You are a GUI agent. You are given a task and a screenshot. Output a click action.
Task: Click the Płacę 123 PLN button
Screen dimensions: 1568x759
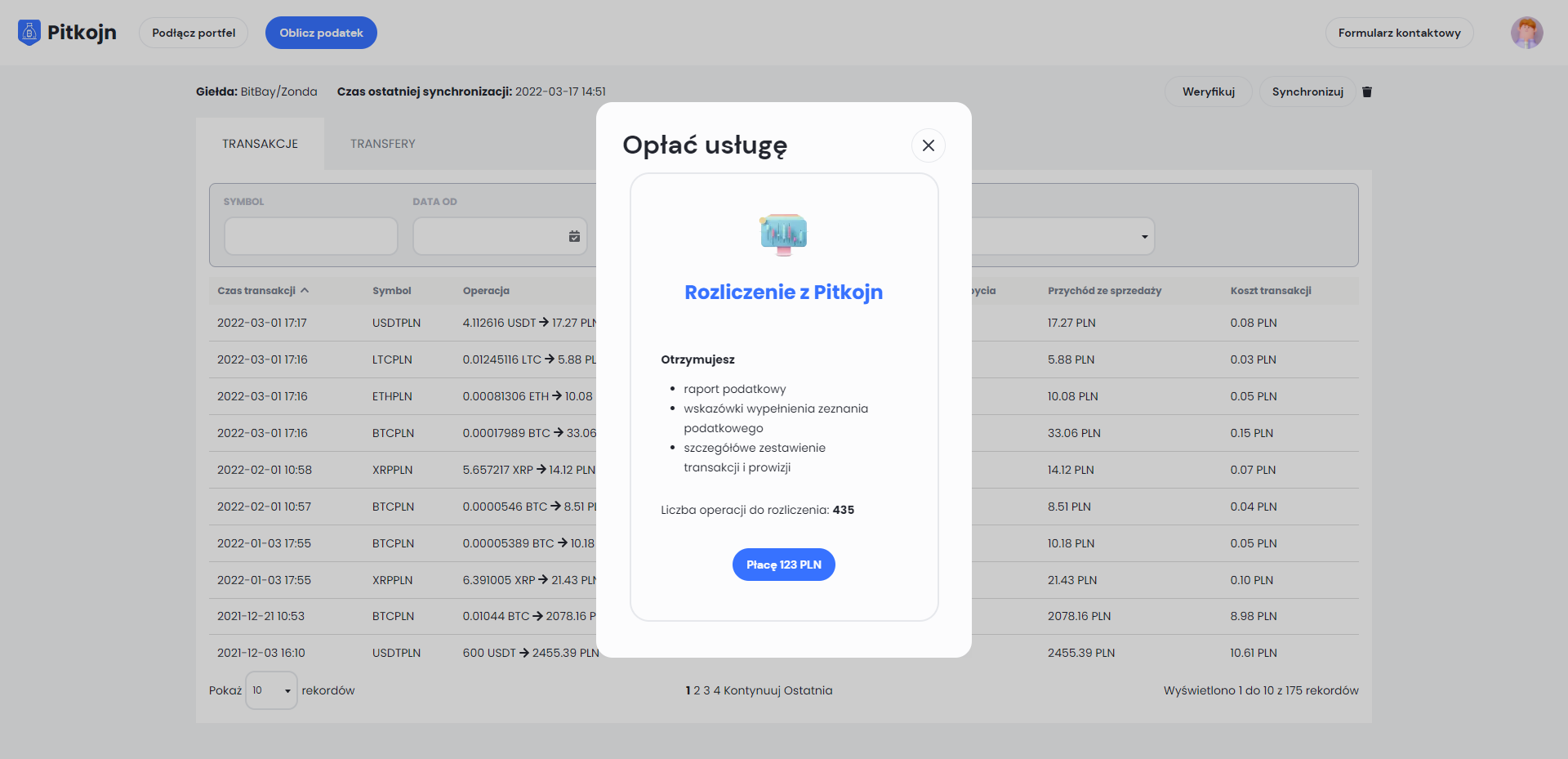pos(783,565)
